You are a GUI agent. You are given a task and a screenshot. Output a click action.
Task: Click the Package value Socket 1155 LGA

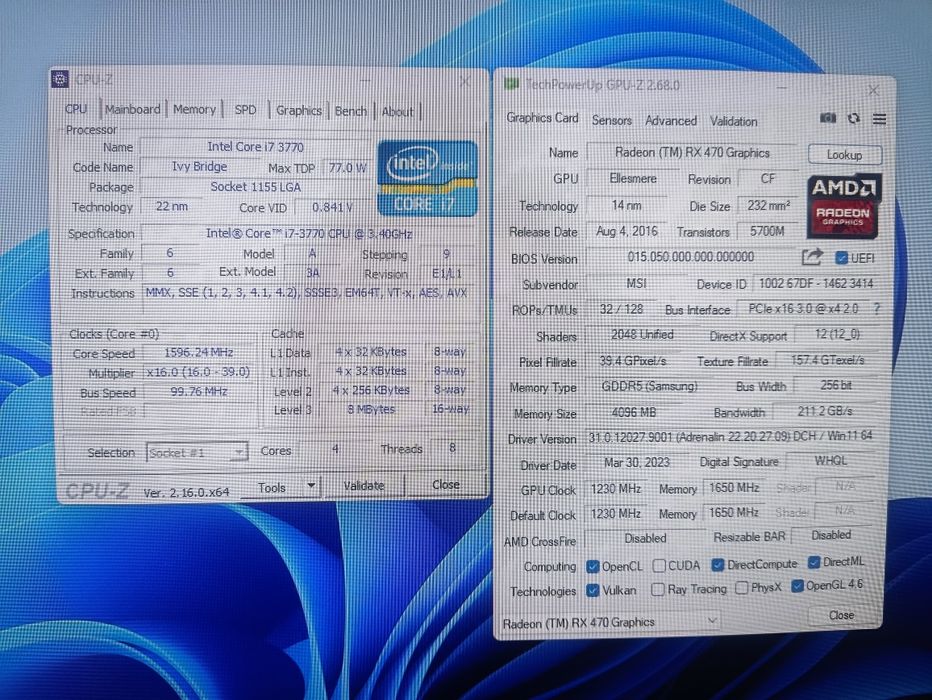click(256, 187)
